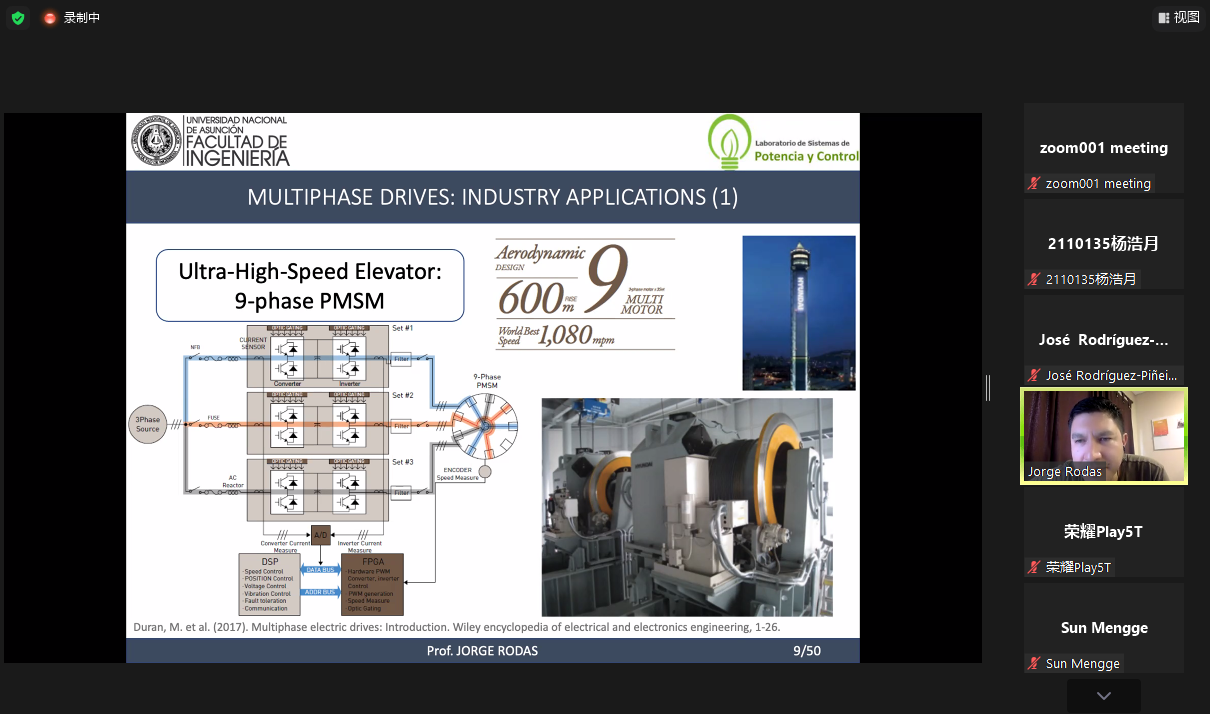The width and height of the screenshot is (1210, 714).
Task: Select the zoom001 meeting participant tile
Action: pos(1103,147)
